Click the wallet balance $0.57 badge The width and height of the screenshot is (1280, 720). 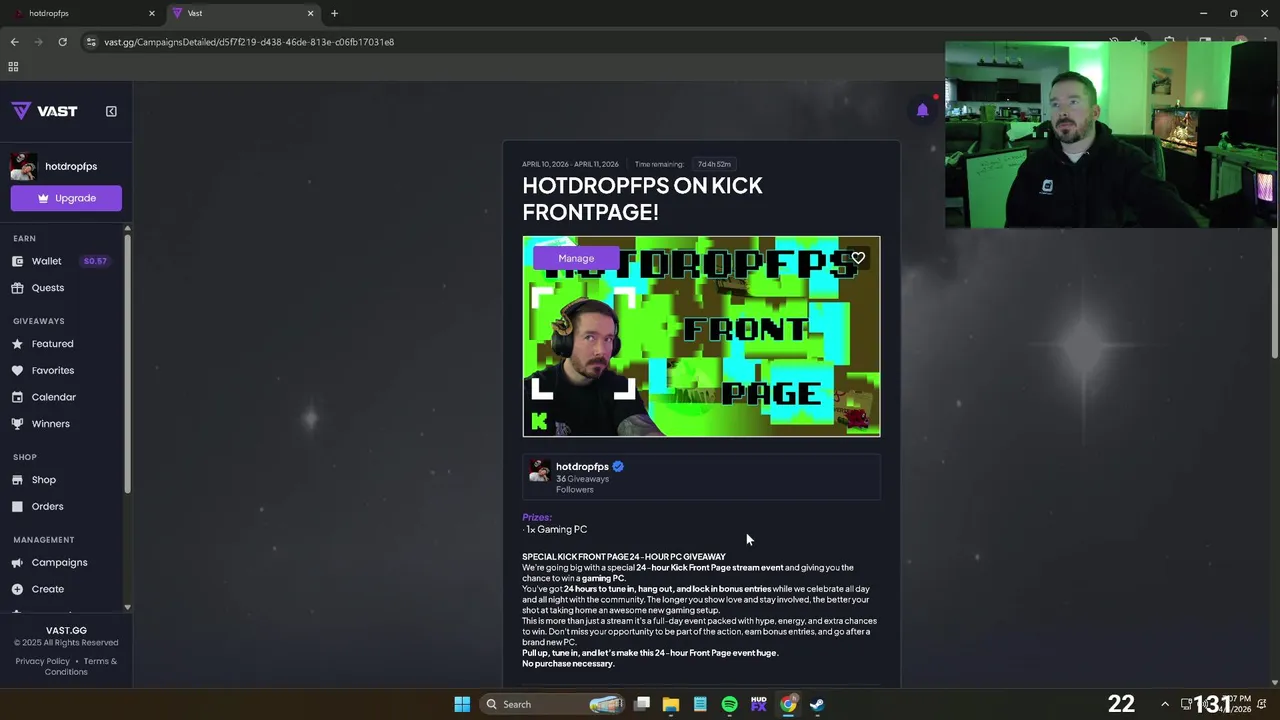[x=95, y=261]
